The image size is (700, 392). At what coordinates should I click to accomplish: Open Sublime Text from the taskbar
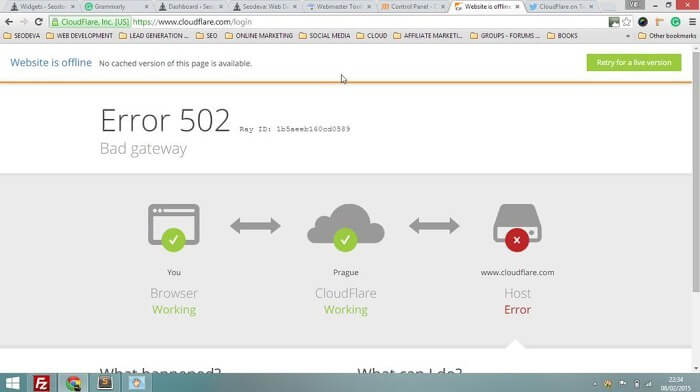click(x=105, y=383)
